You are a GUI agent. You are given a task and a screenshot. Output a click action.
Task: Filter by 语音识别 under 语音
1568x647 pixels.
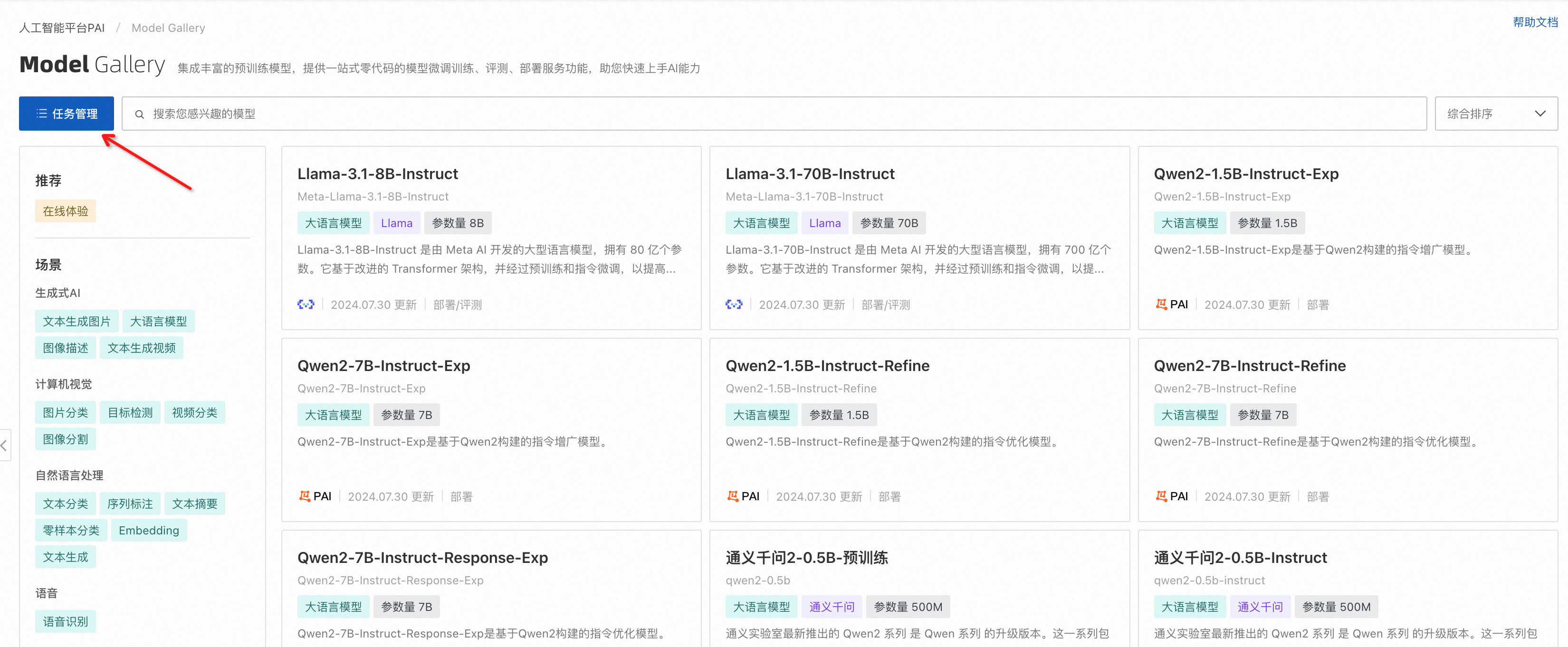pyautogui.click(x=65, y=621)
